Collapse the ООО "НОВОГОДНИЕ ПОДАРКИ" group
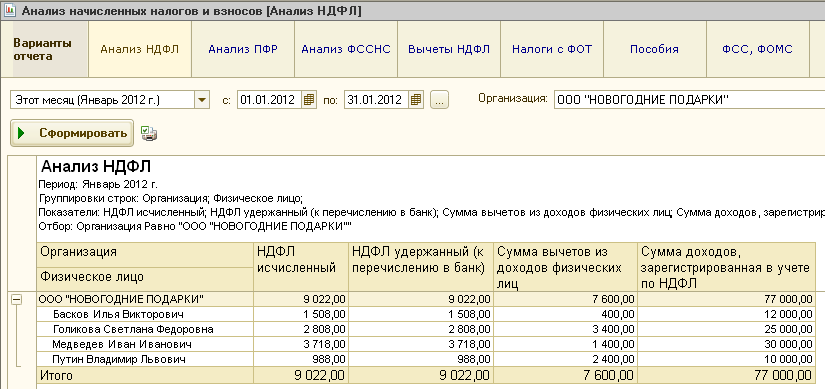This screenshot has width=825, height=389. [17, 299]
